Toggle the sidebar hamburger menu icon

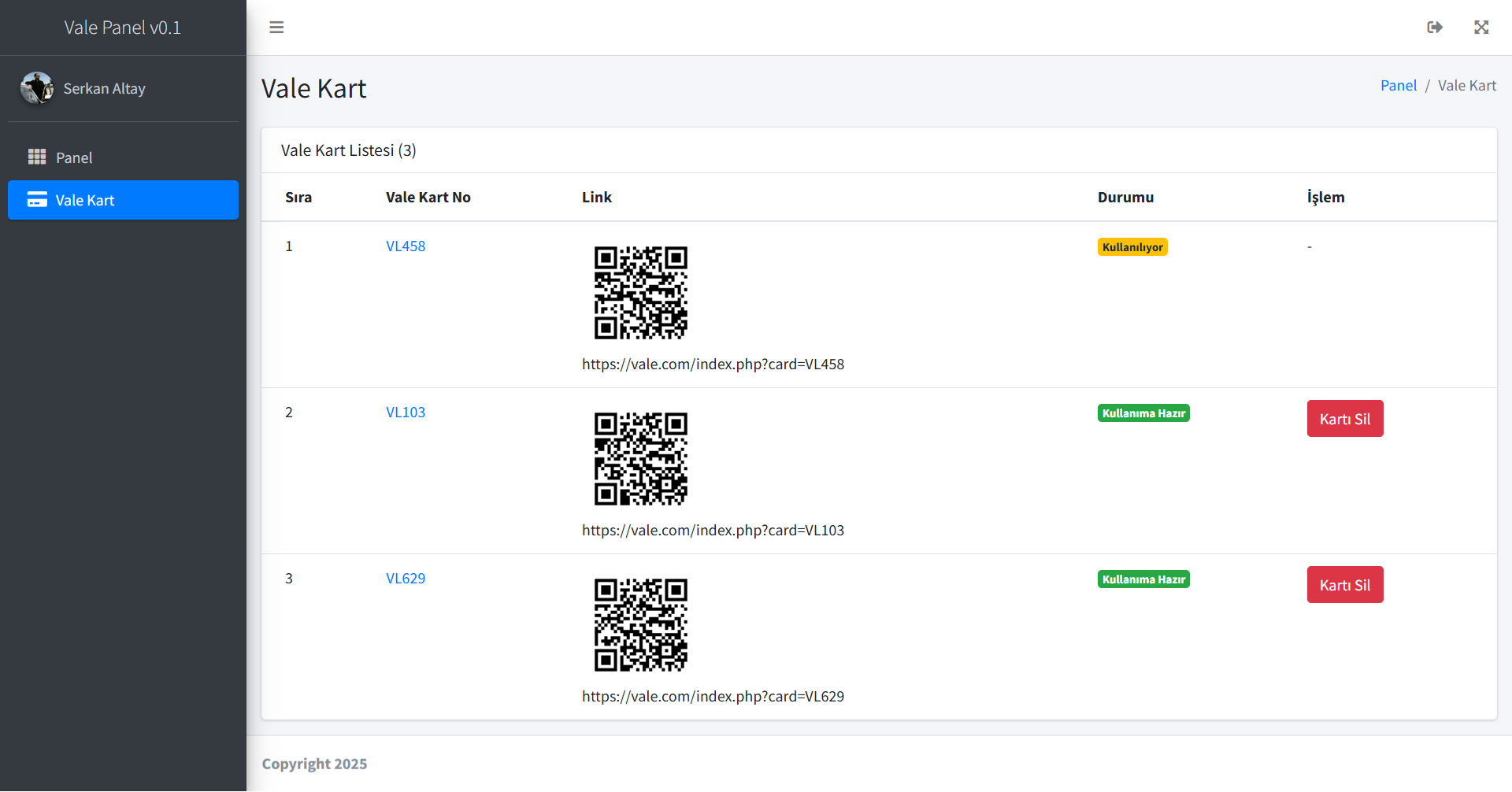coord(276,28)
